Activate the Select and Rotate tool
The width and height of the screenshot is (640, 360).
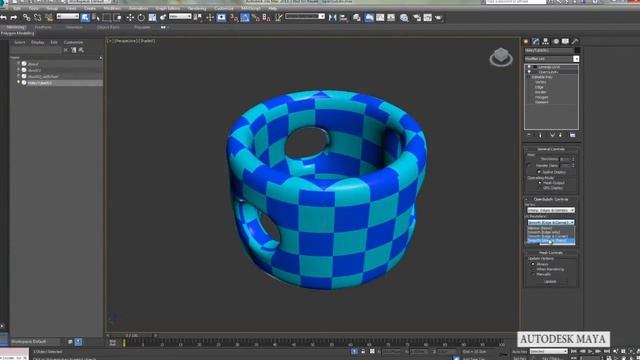point(141,18)
